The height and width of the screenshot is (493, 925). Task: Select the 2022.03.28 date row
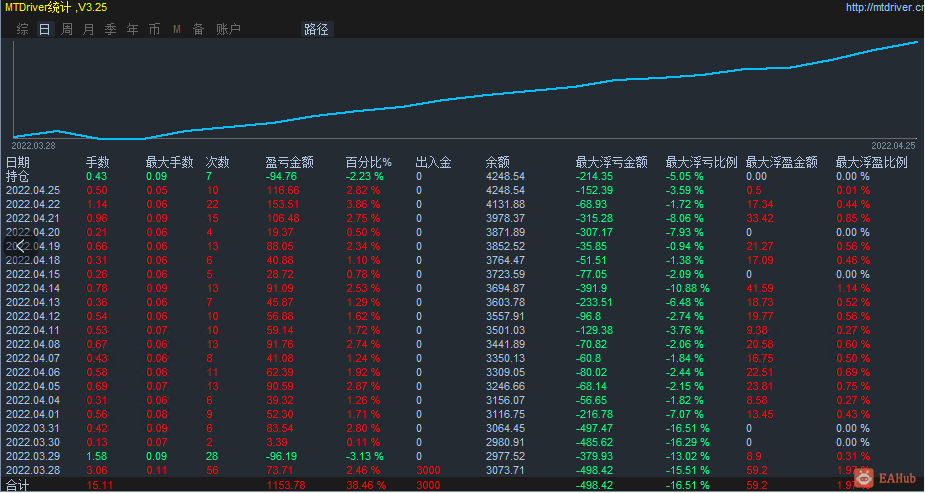pyautogui.click(x=33, y=471)
